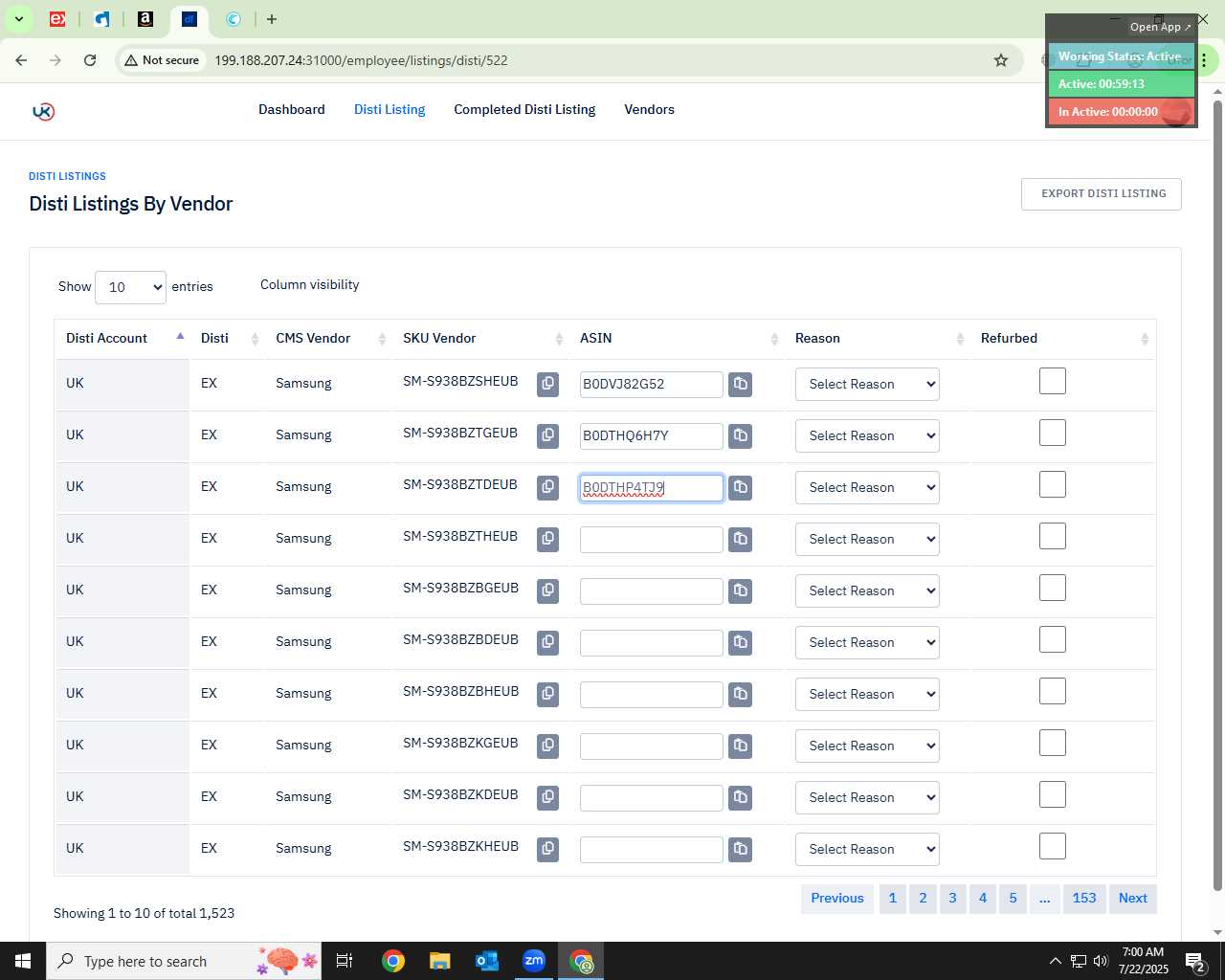Viewport: 1225px width, 980px height.
Task: Tick Refurbed checkbox for SM-S938BZTHEUB
Action: click(x=1053, y=536)
